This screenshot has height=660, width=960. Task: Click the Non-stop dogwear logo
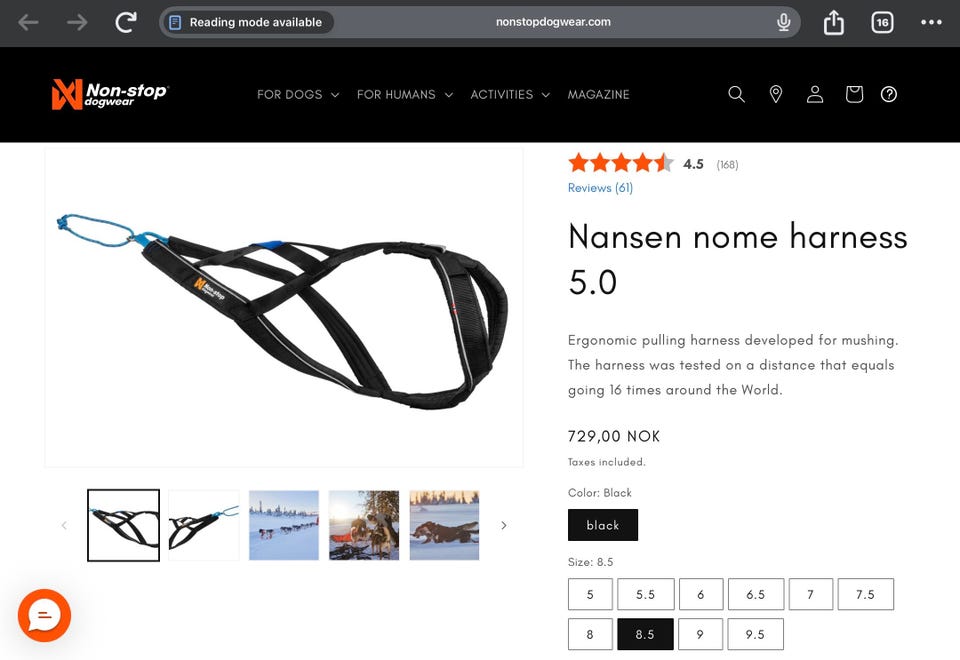pyautogui.click(x=110, y=94)
